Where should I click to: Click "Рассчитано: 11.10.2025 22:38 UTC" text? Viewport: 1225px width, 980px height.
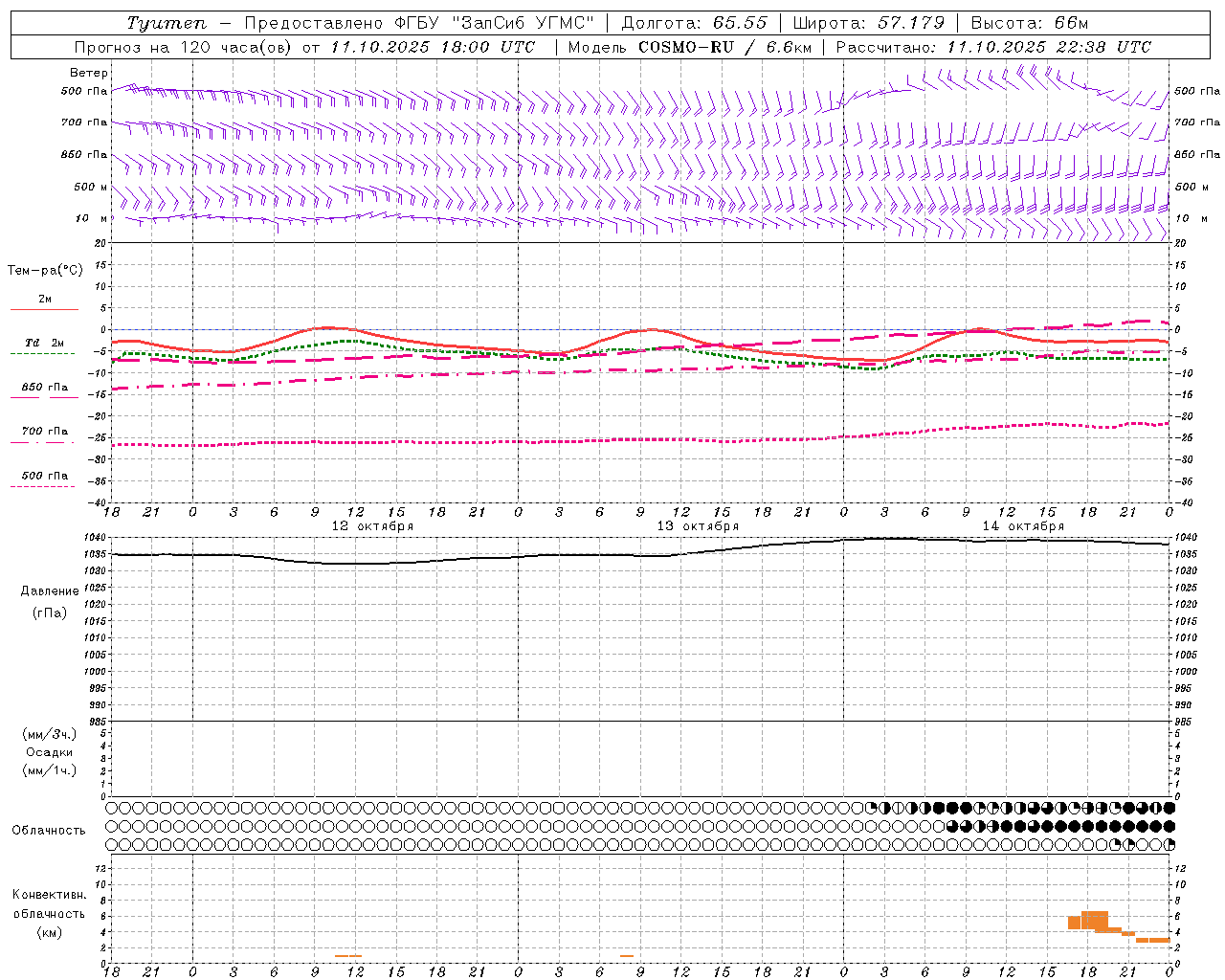993,47
